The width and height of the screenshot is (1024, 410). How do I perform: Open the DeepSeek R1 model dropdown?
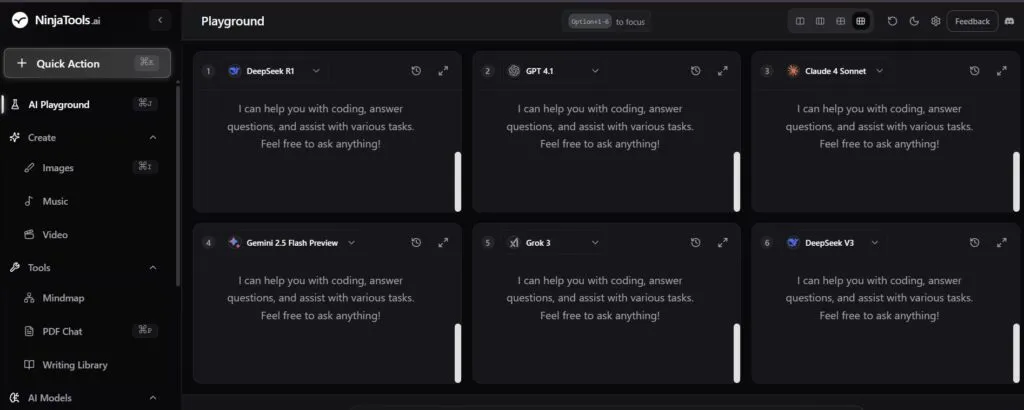coord(316,71)
